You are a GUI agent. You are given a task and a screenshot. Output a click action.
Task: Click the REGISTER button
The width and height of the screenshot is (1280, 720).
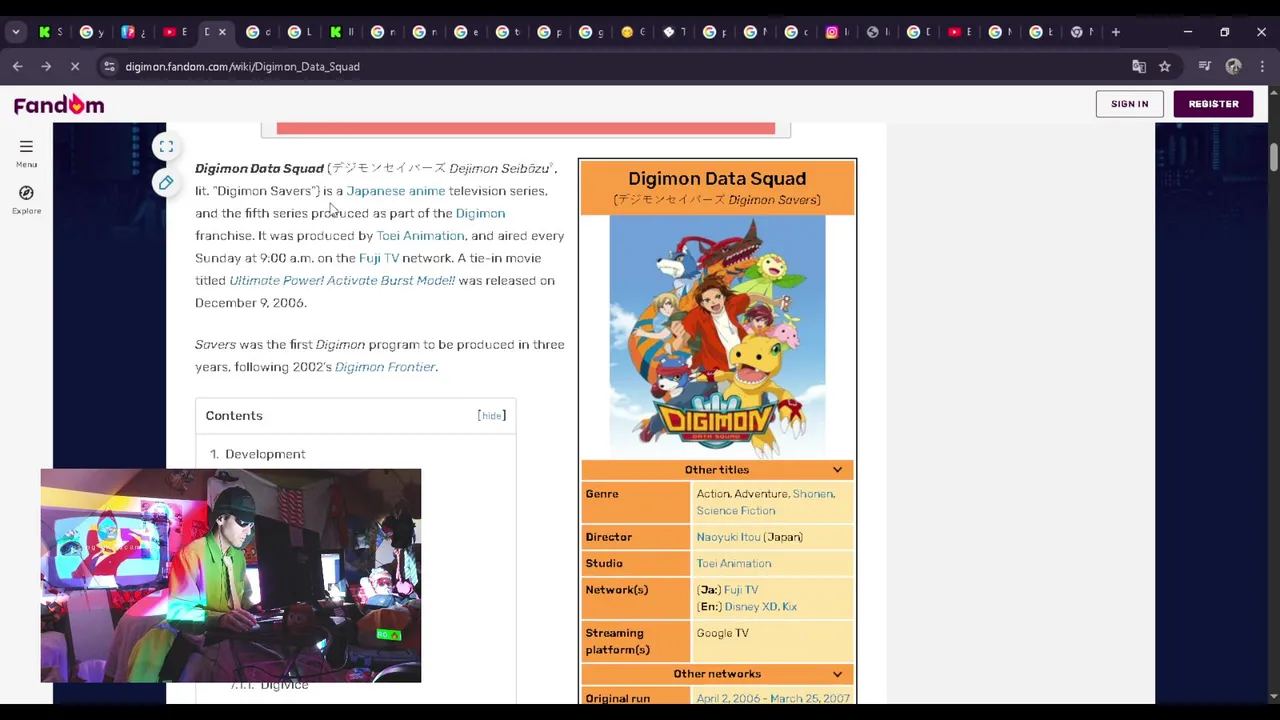coord(1213,104)
